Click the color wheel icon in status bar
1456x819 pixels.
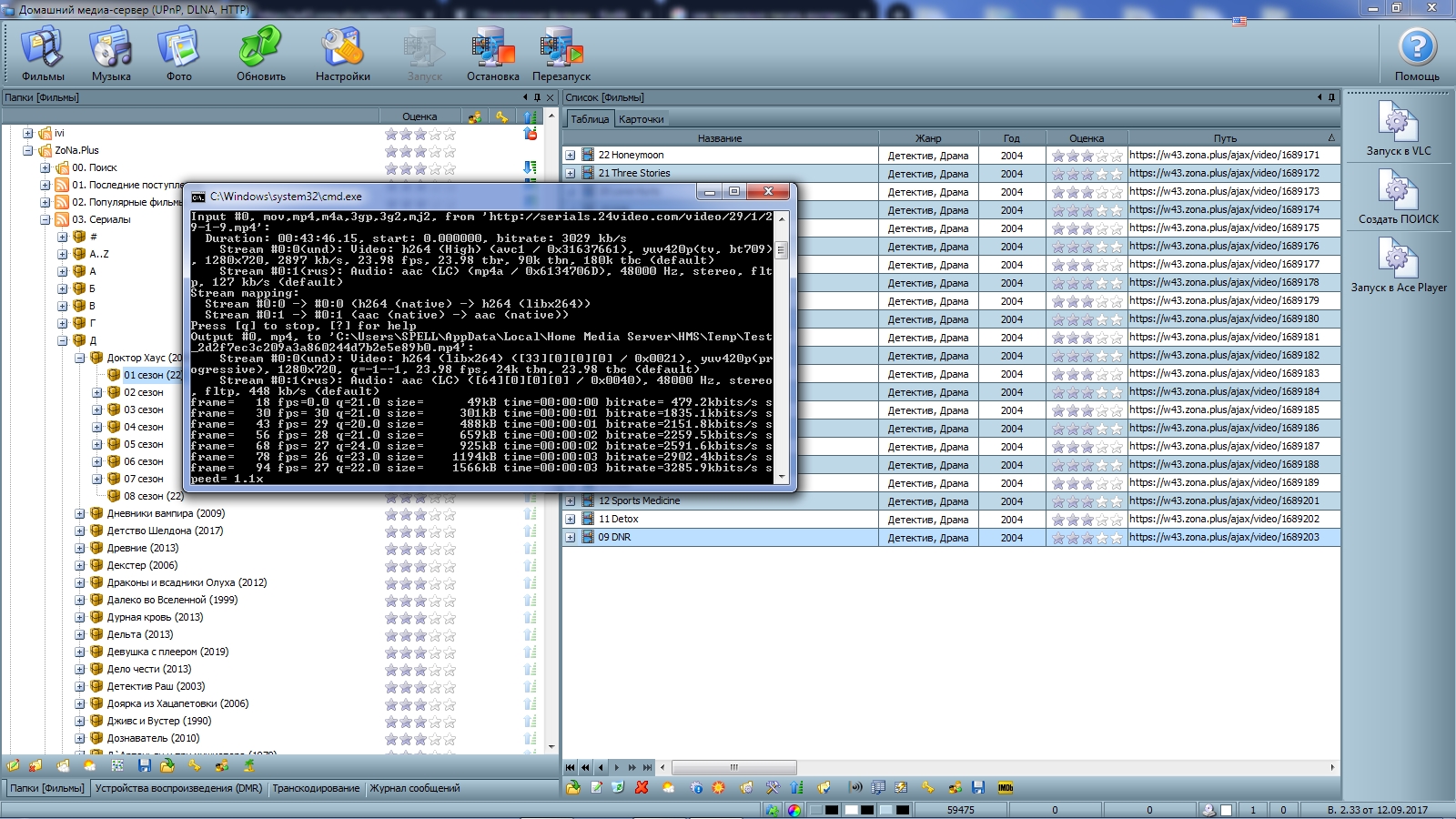pos(794,810)
